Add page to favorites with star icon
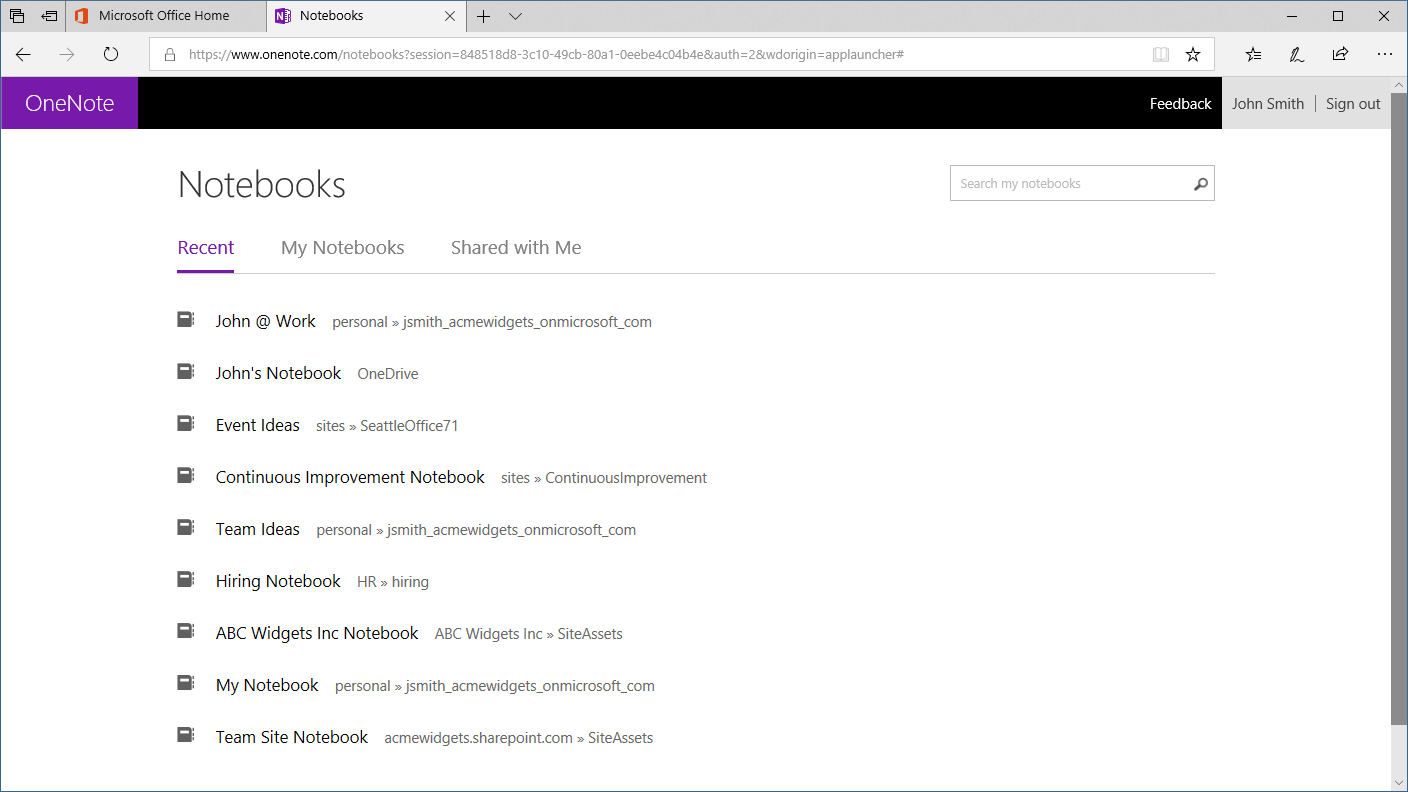1408x792 pixels. tap(1193, 55)
